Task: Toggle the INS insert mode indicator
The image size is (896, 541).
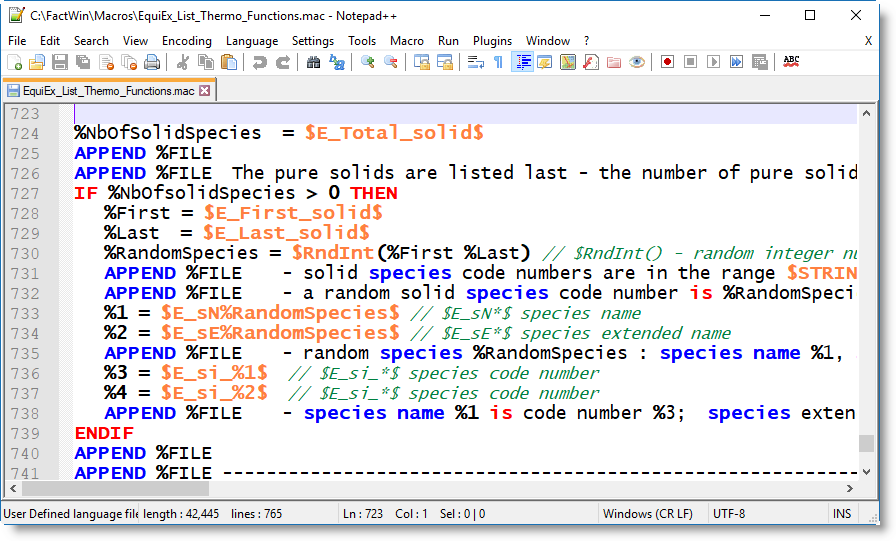Action: tap(842, 514)
